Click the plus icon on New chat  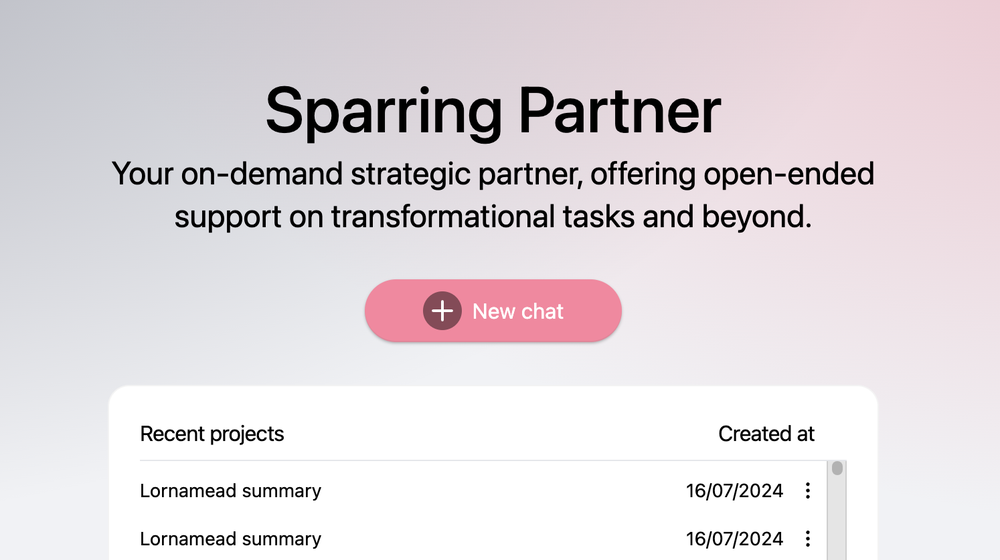point(442,311)
